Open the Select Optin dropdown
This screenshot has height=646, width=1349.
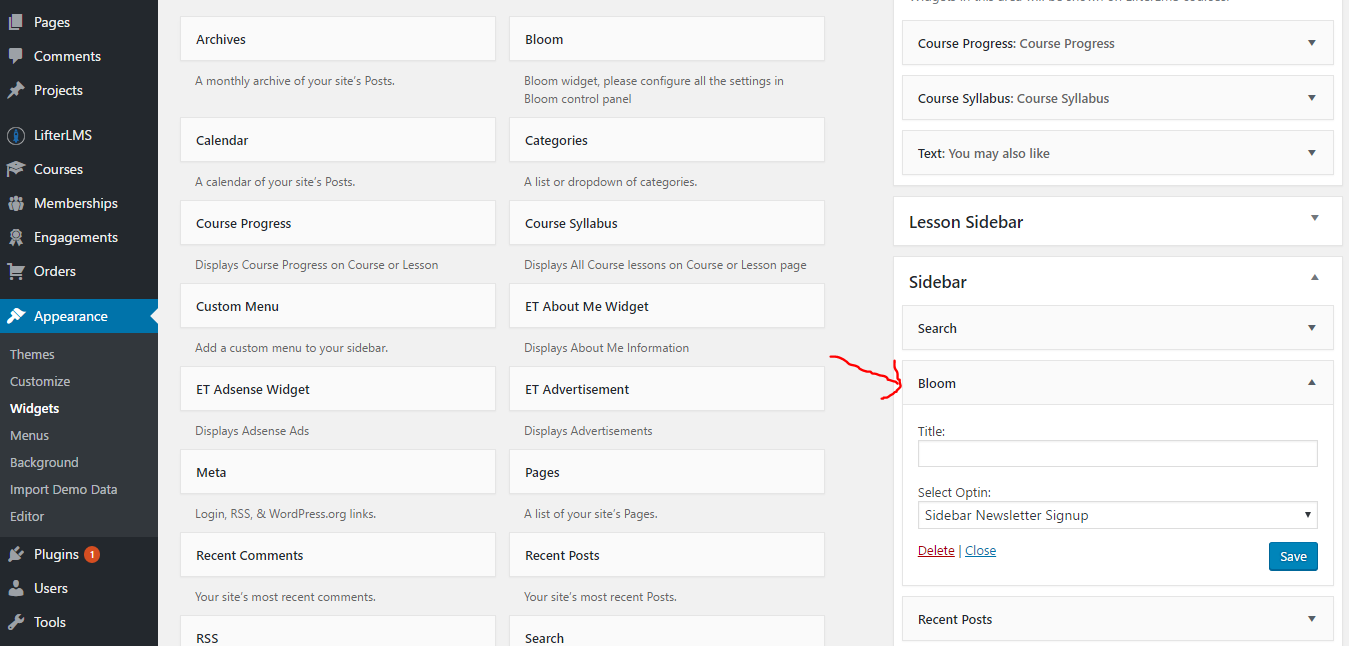[1118, 515]
